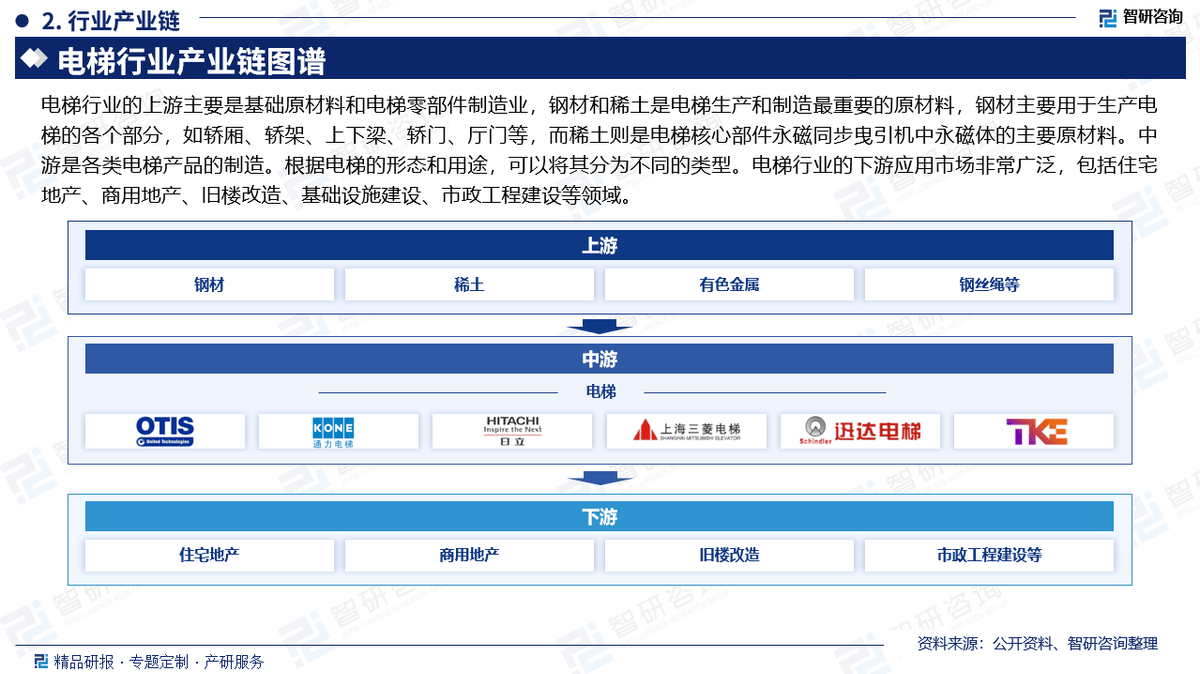Image resolution: width=1200 pixels, height=674 pixels.
Task: Click the 住宅地产 box
Action: (209, 555)
